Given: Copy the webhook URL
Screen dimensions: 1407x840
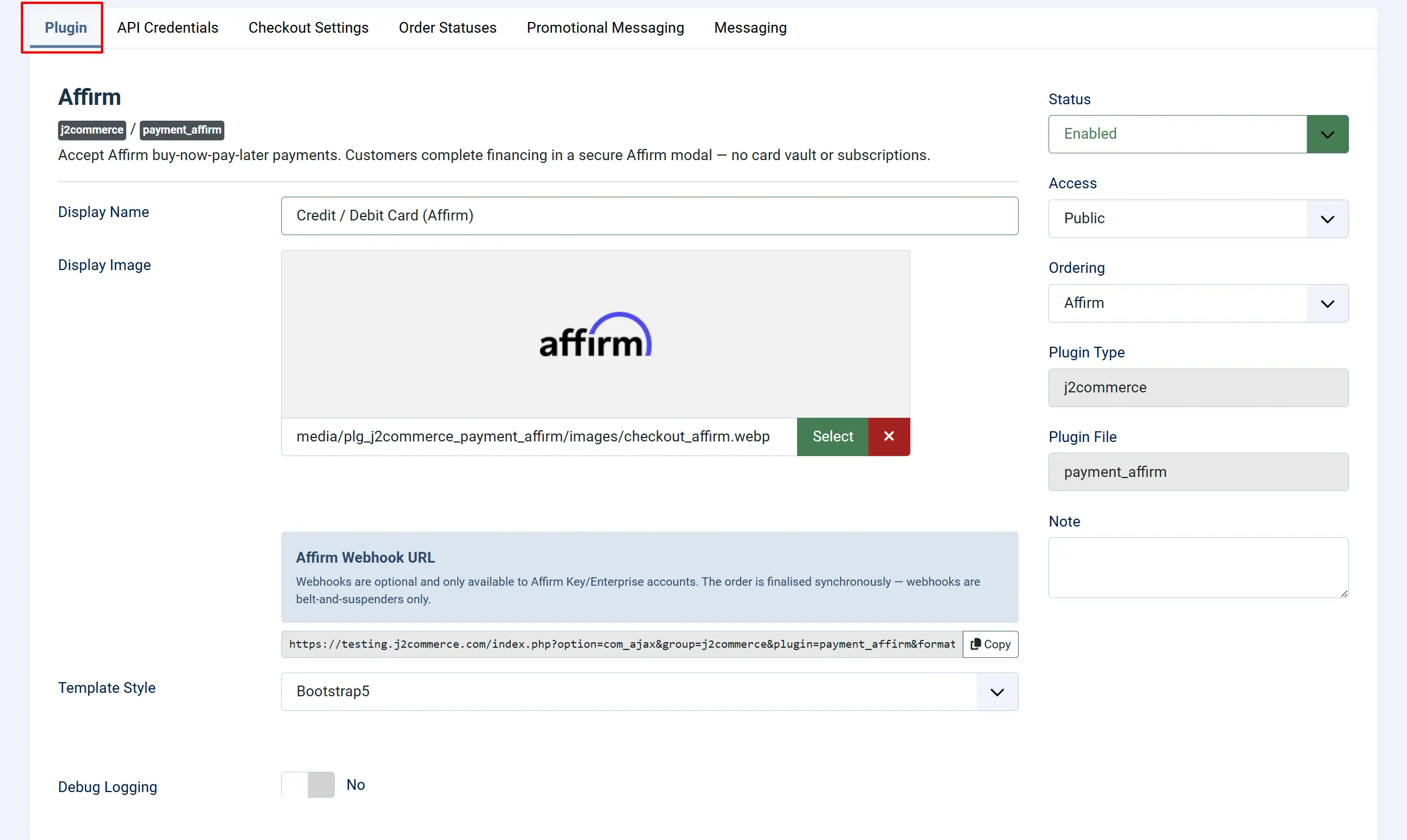Looking at the screenshot, I should click(990, 644).
